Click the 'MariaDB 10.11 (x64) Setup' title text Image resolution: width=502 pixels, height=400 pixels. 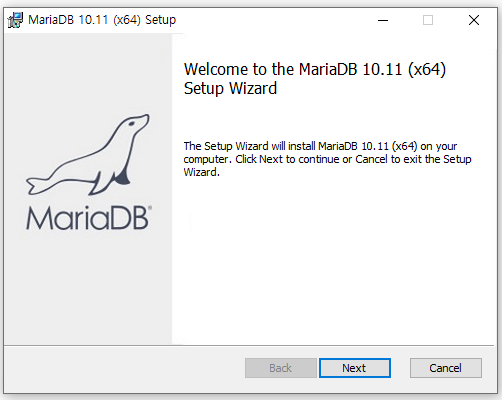click(102, 20)
